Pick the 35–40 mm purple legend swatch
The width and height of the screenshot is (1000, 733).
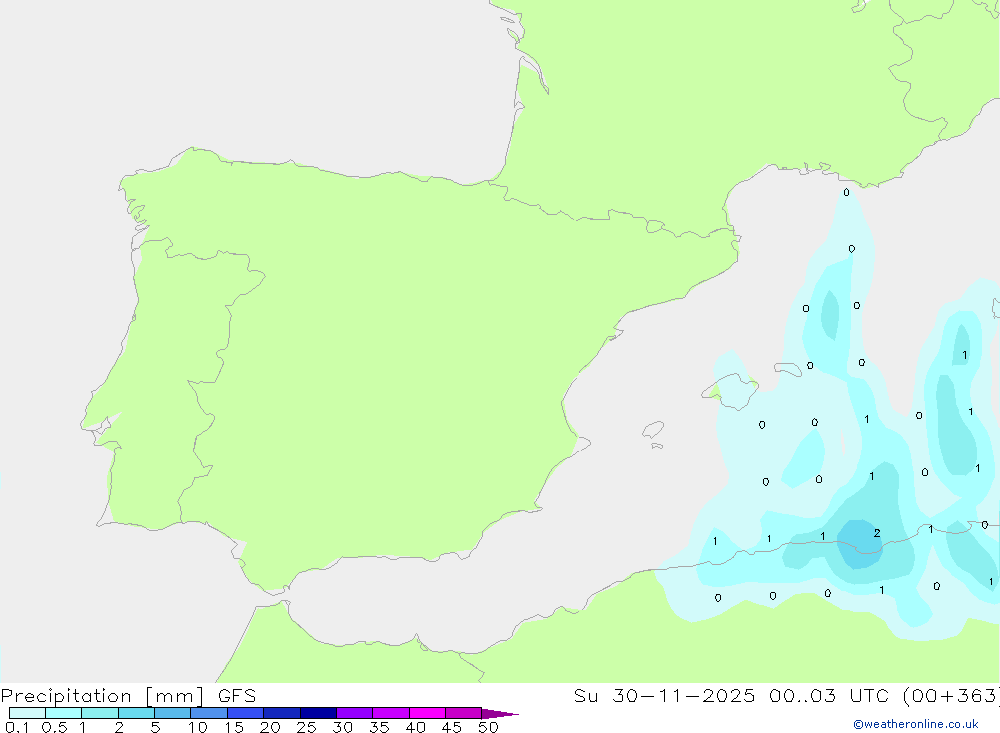(391, 713)
